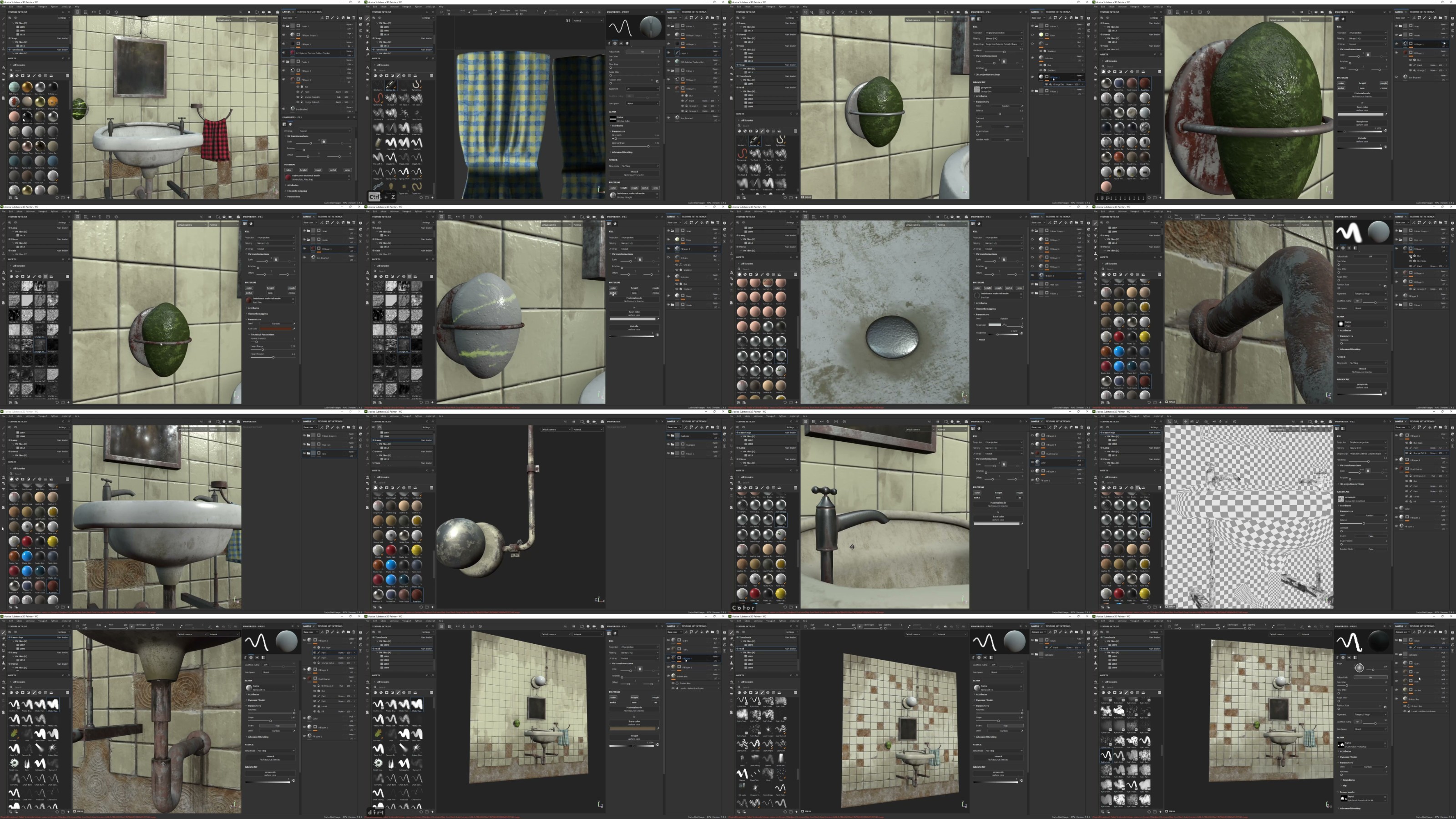
Task: Filter assets by alphas in the red-towel window
Action: click(x=40, y=75)
